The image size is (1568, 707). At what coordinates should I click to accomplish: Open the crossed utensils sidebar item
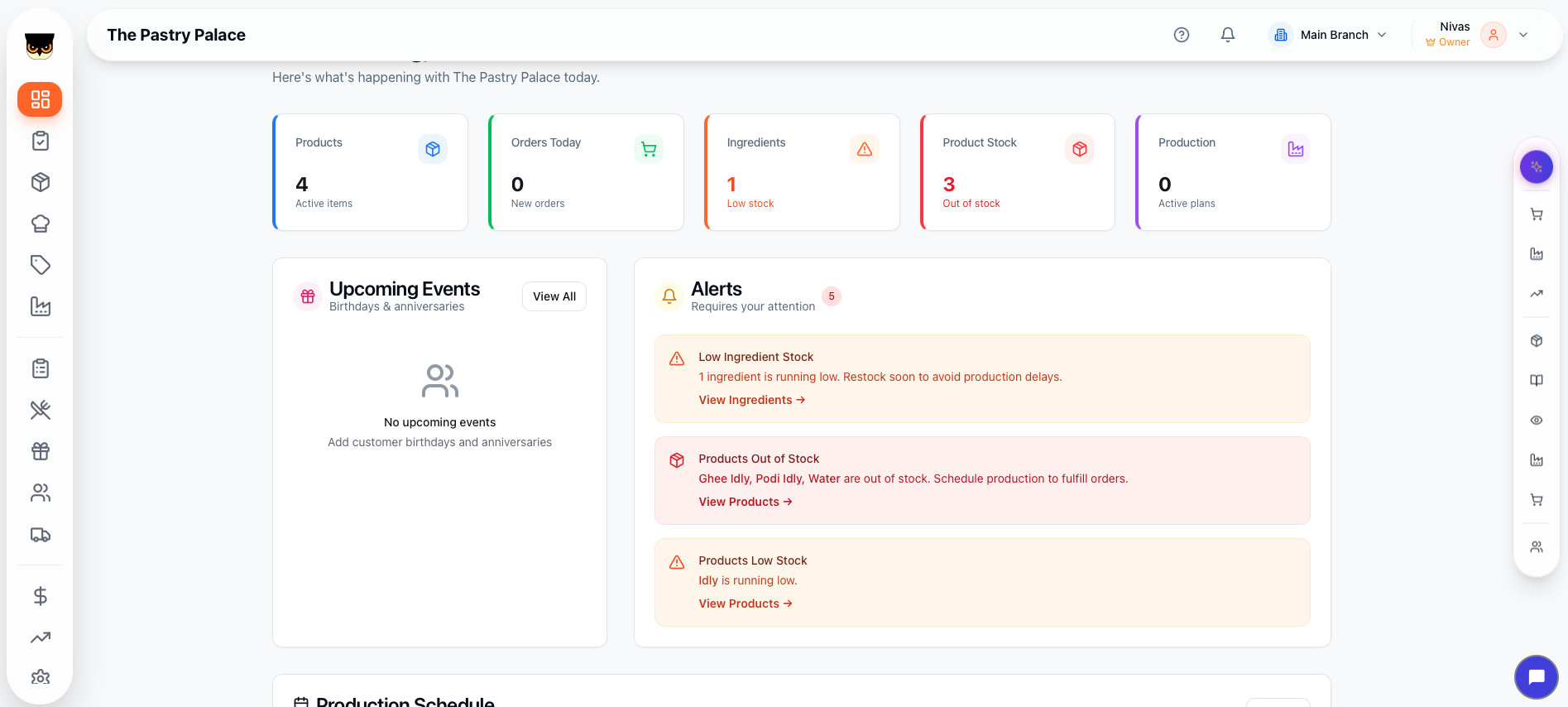40,410
